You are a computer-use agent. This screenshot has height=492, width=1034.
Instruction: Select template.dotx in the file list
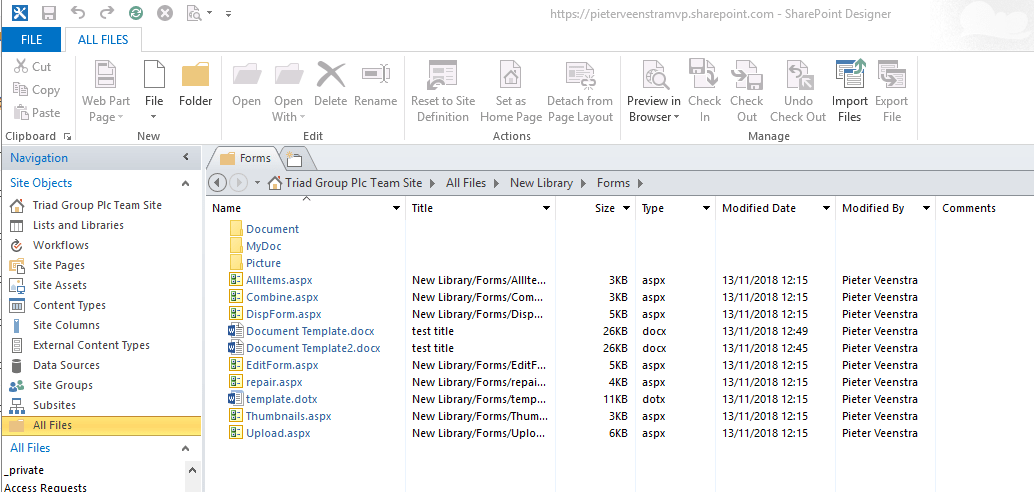coord(282,399)
